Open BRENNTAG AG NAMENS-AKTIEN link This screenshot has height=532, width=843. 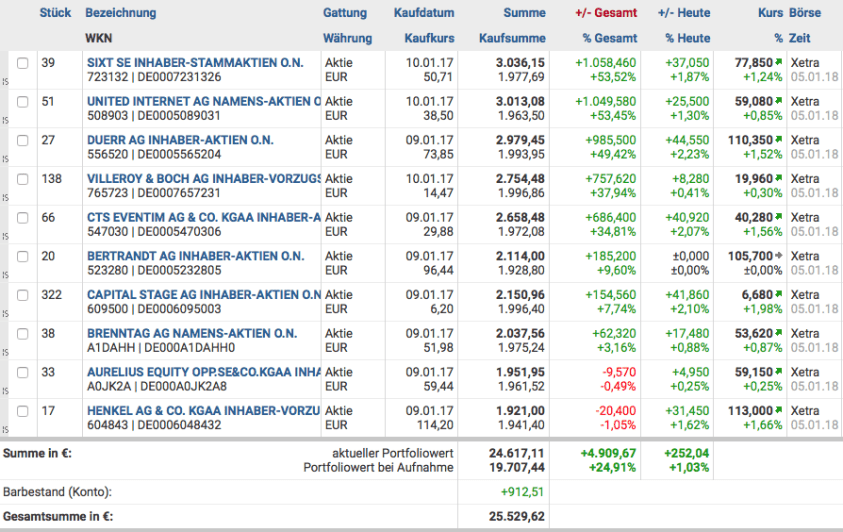[x=192, y=333]
